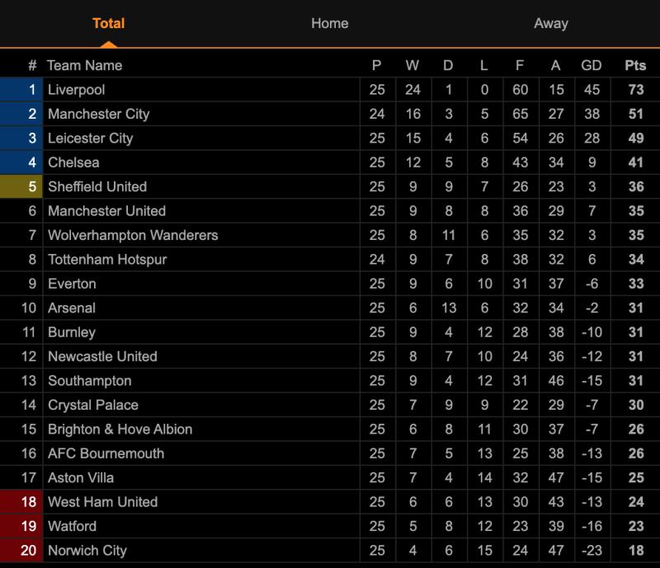The height and width of the screenshot is (568, 660).
Task: Open the Manchester City team link
Action: click(98, 114)
